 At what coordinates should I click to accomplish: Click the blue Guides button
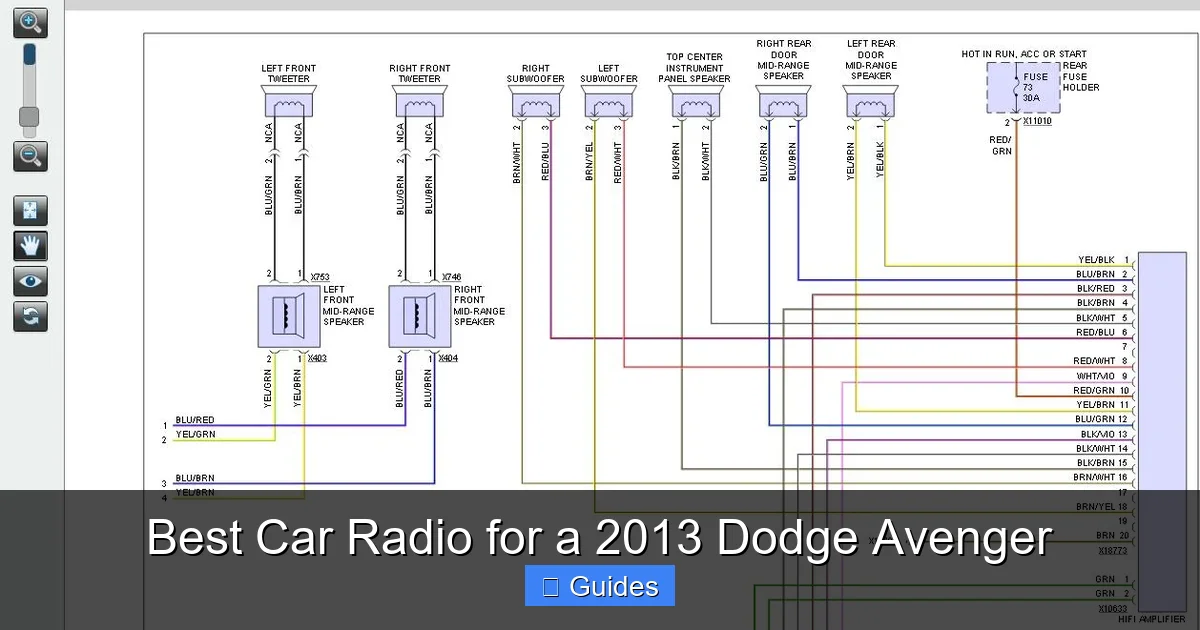pos(599,586)
